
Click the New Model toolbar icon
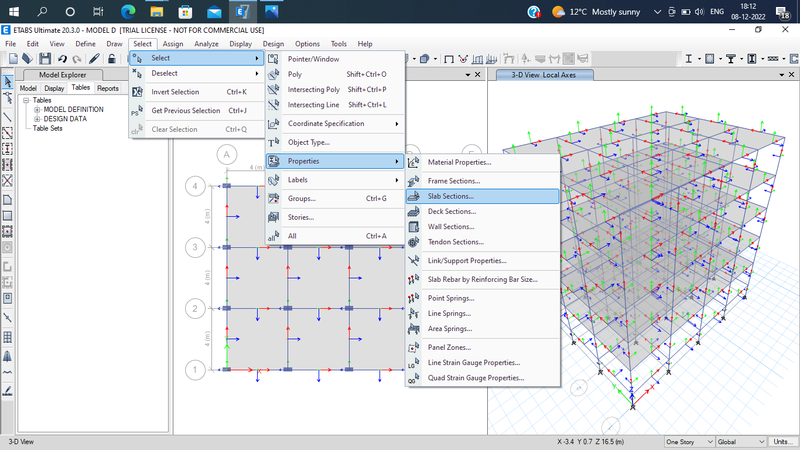[13, 59]
